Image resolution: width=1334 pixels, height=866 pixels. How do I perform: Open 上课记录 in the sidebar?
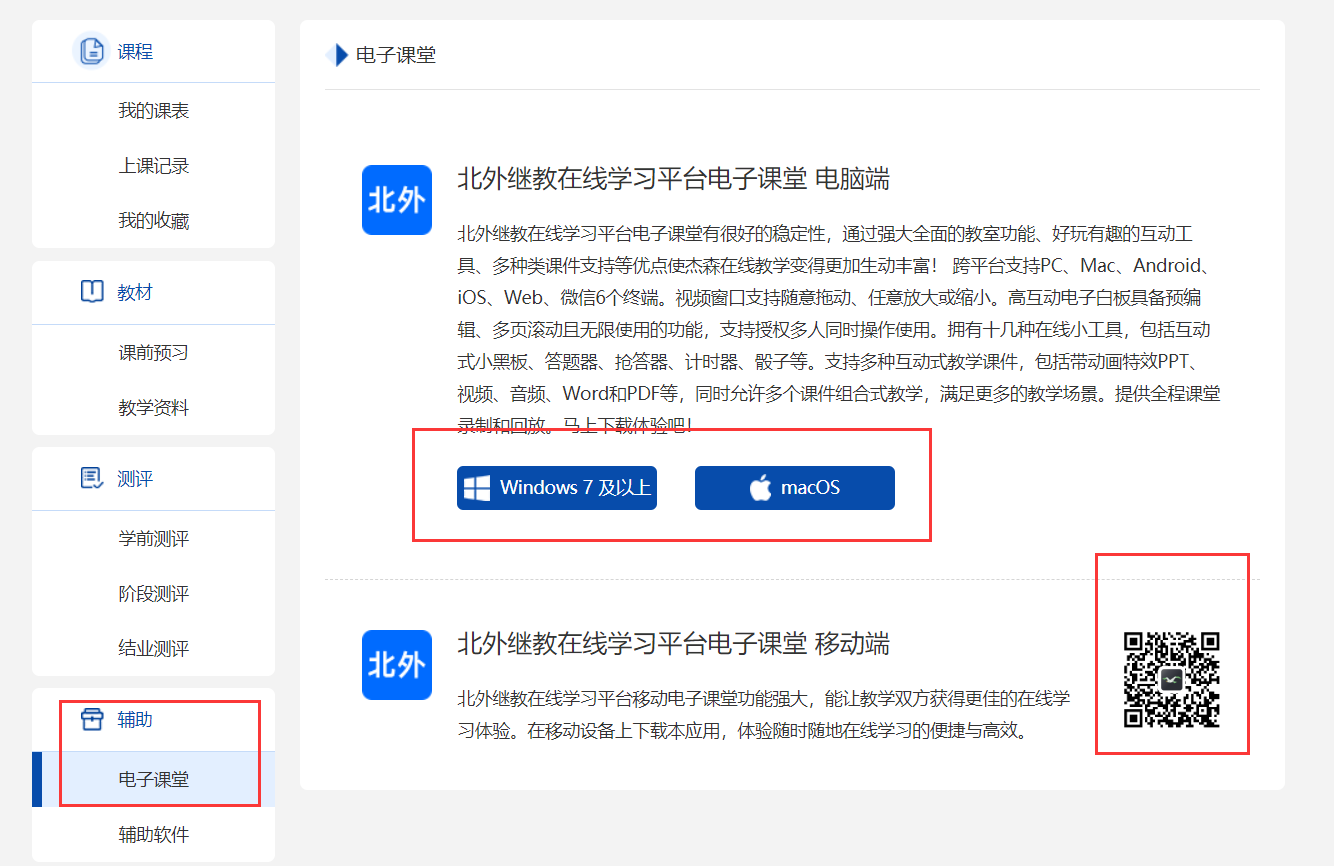[x=154, y=166]
